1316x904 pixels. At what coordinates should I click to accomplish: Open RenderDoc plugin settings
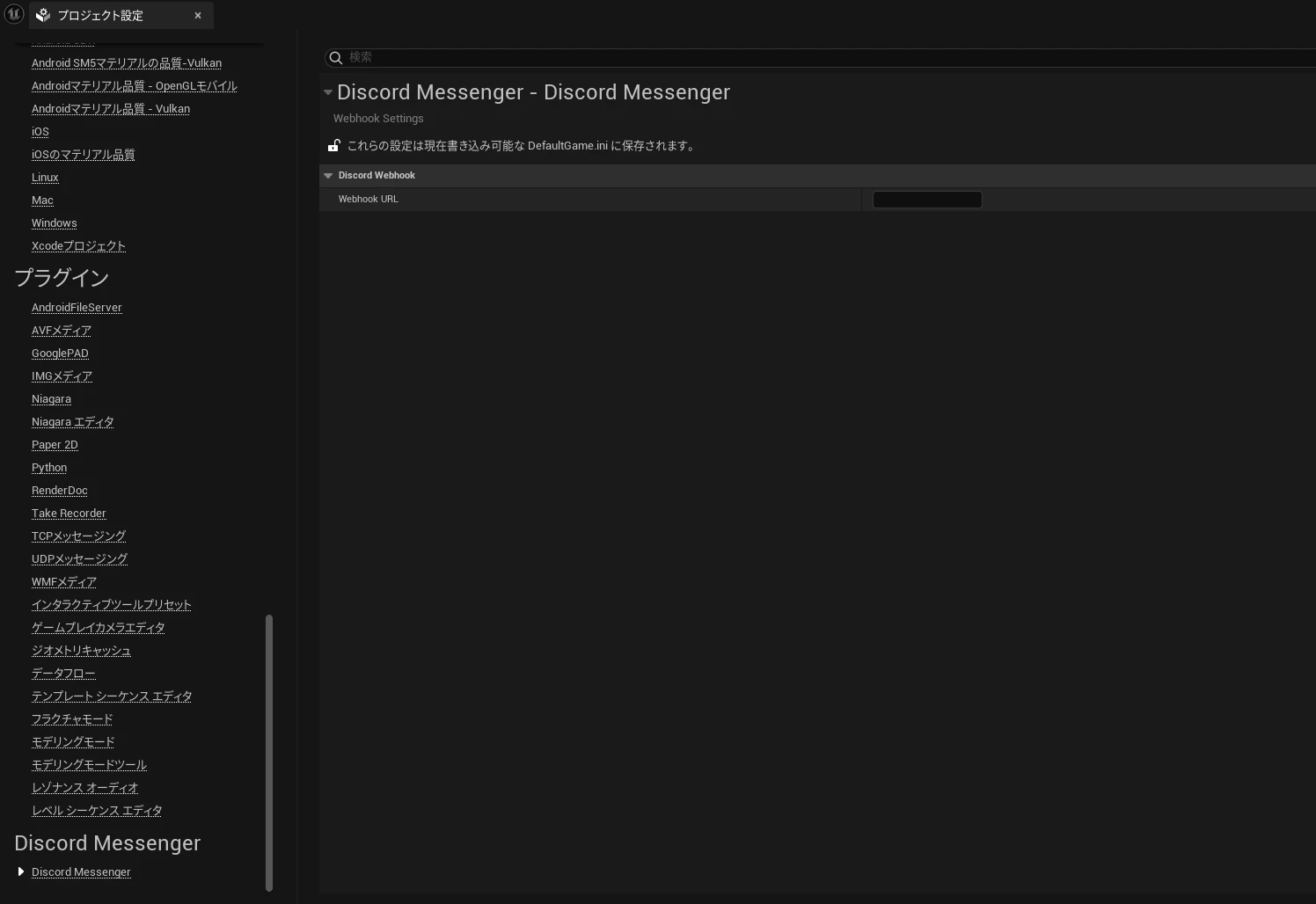60,491
